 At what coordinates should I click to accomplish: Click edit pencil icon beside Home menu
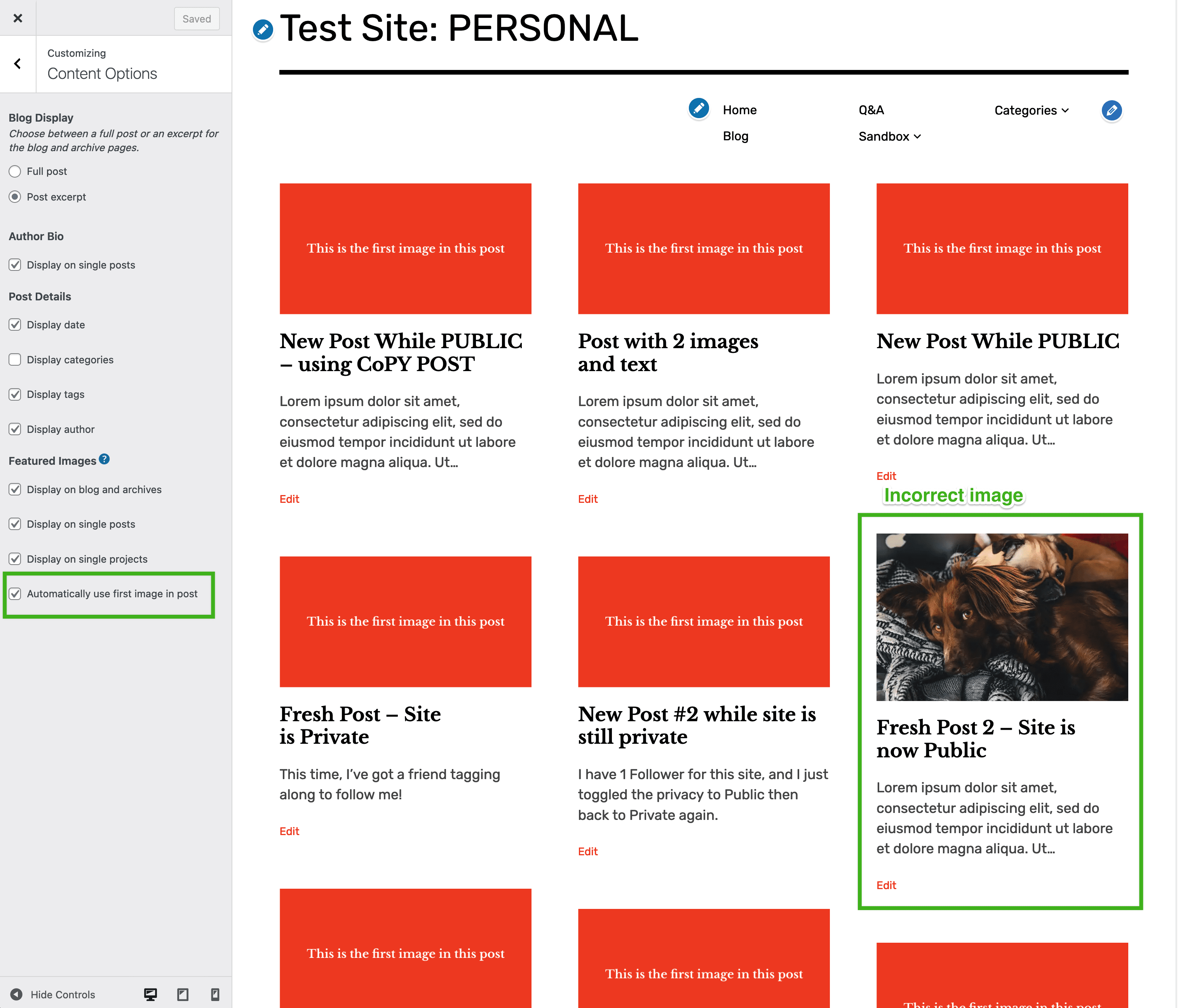tap(699, 108)
